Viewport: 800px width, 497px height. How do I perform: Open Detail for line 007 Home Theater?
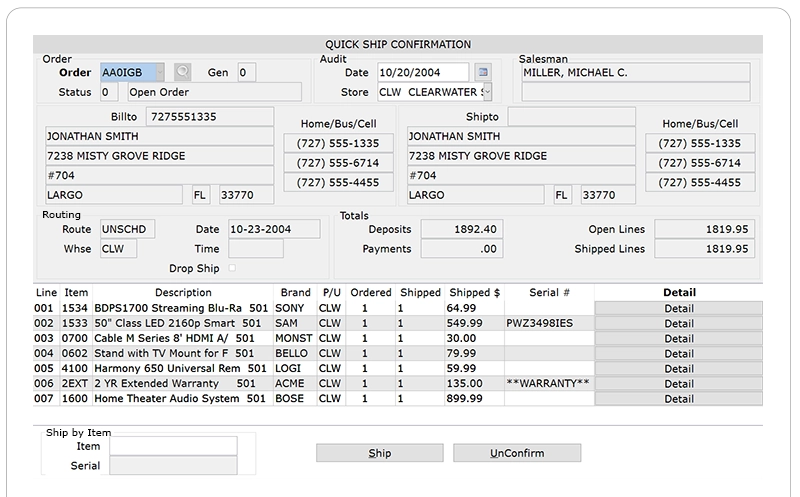(678, 399)
